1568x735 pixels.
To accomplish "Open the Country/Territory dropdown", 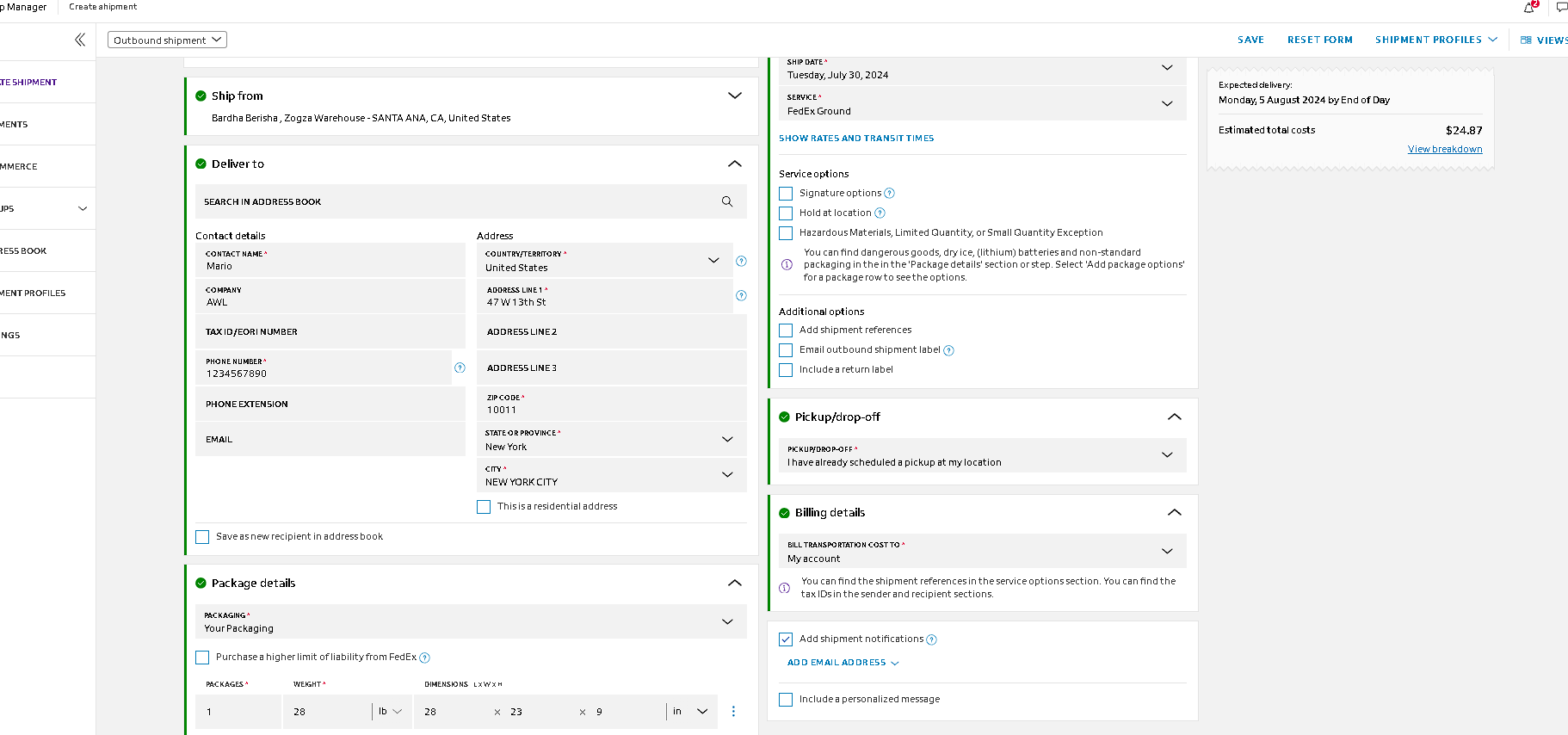I will click(605, 261).
